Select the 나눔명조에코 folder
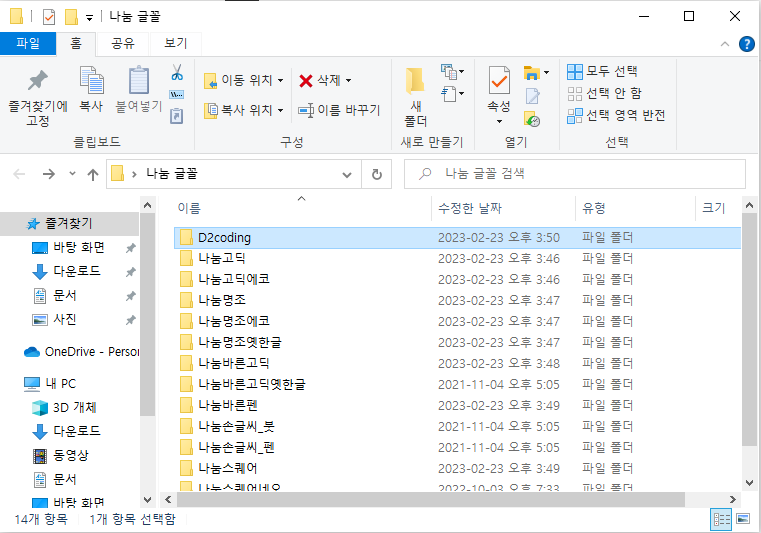The height and width of the screenshot is (533, 761). click(457, 321)
